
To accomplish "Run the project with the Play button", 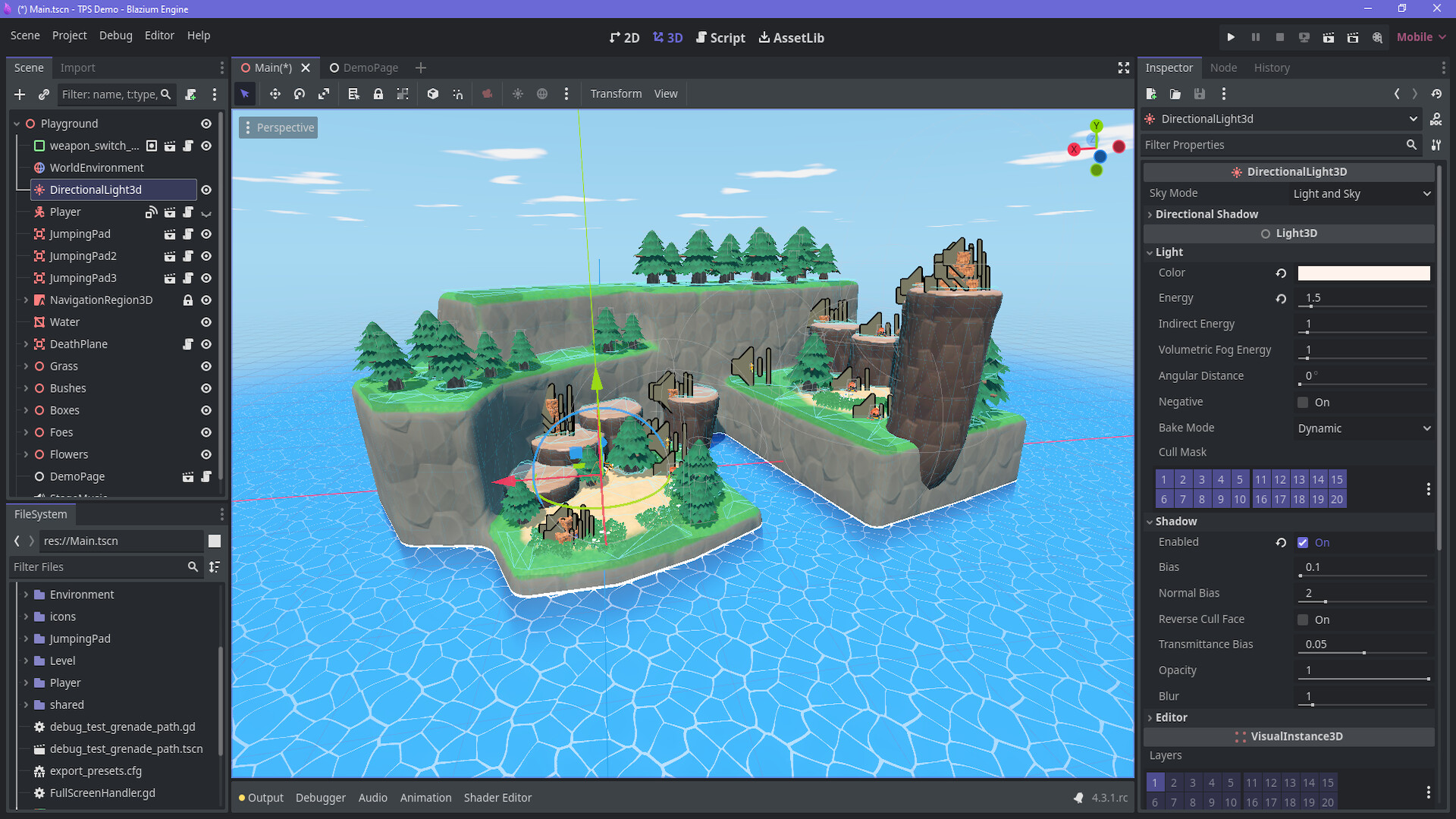I will tap(1231, 36).
